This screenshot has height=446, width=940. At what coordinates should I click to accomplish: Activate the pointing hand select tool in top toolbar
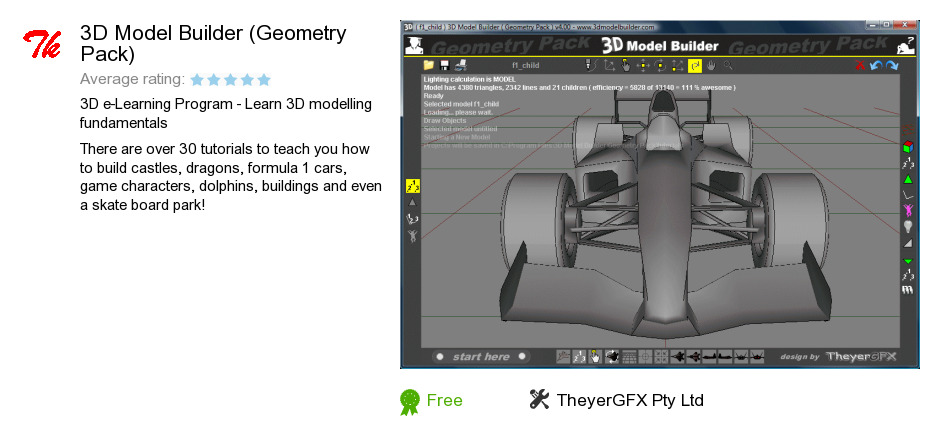click(x=626, y=65)
